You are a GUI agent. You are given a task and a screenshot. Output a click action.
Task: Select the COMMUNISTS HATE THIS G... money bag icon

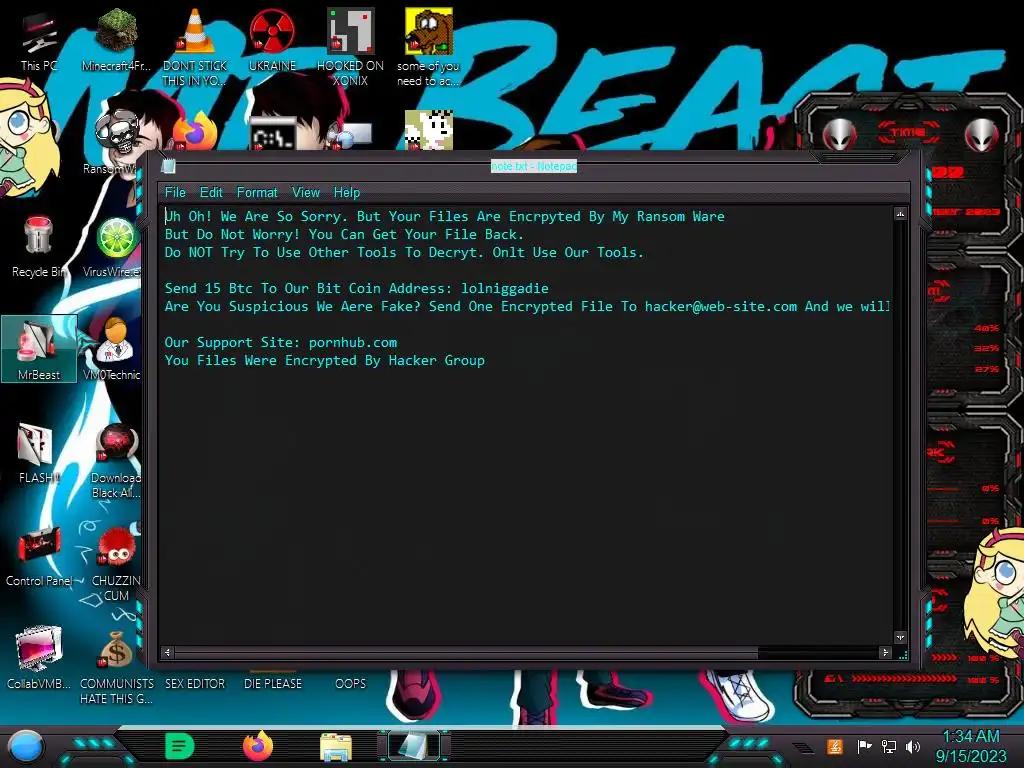(x=116, y=666)
